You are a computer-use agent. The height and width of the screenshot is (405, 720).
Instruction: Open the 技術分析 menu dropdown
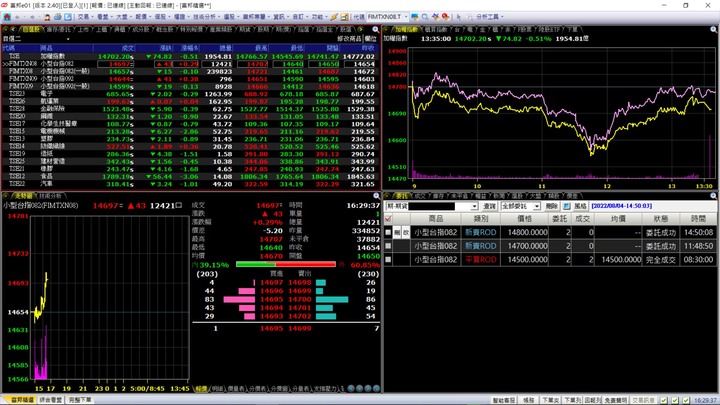point(206,17)
